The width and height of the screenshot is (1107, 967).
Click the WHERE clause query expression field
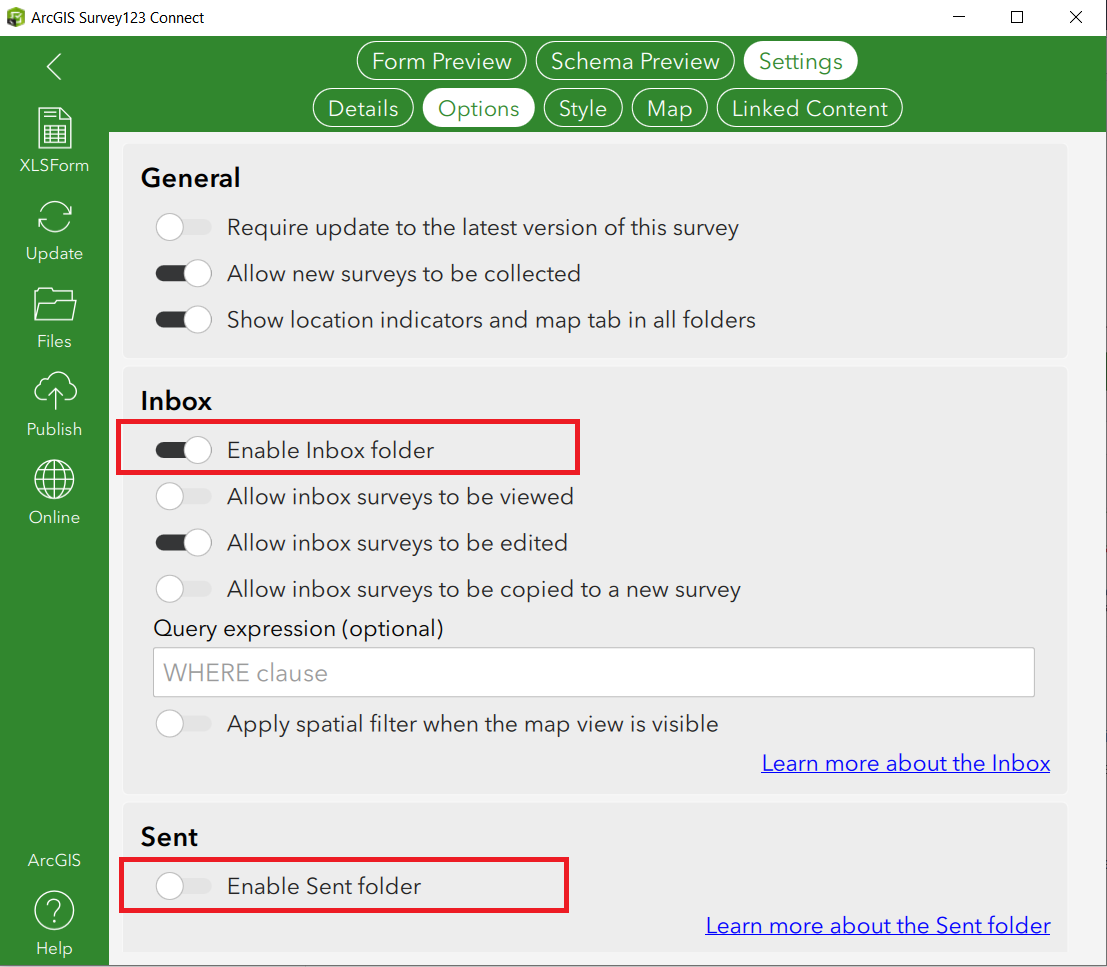[x=594, y=672]
